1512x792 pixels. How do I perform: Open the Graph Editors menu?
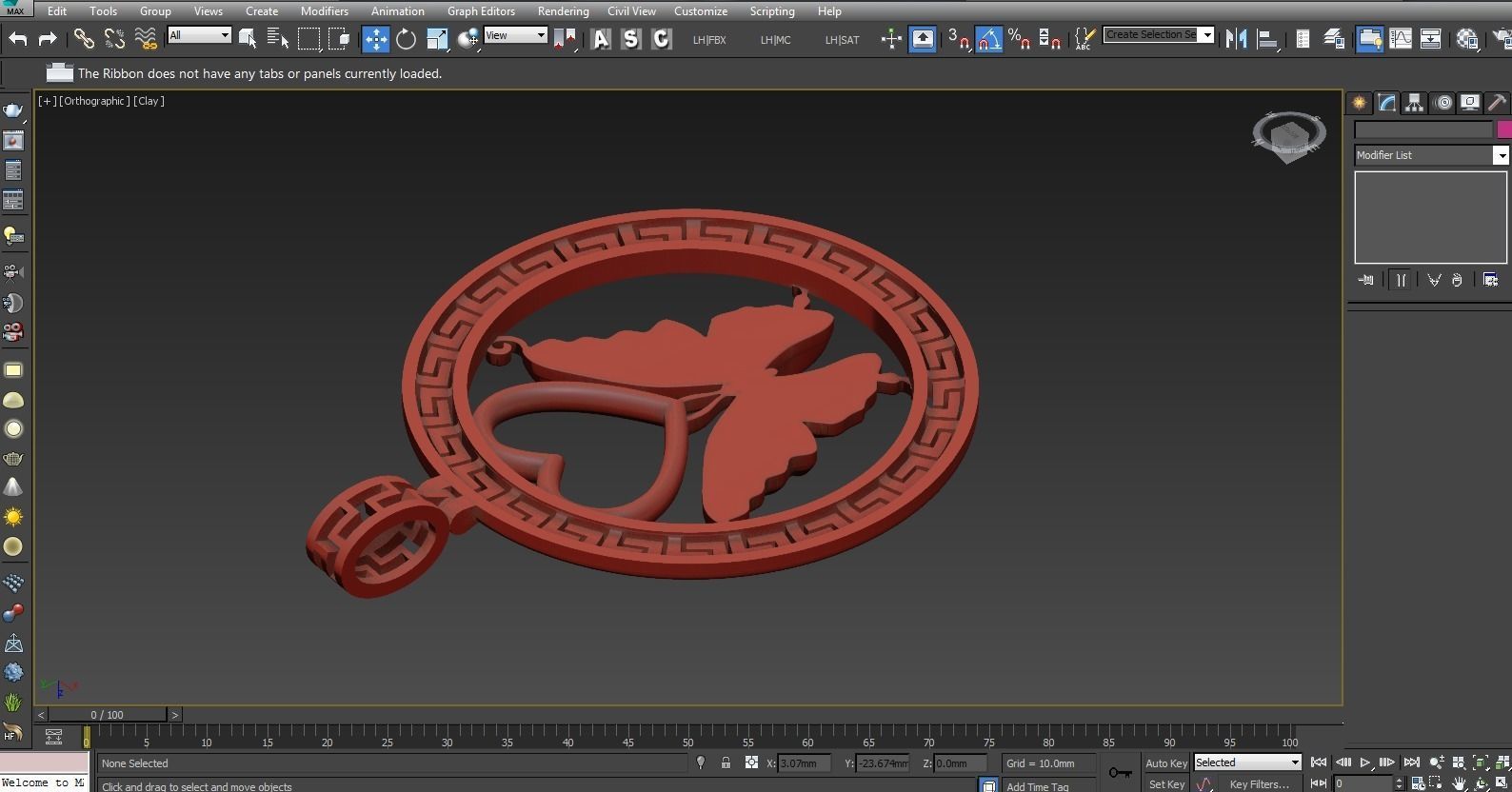tap(481, 11)
